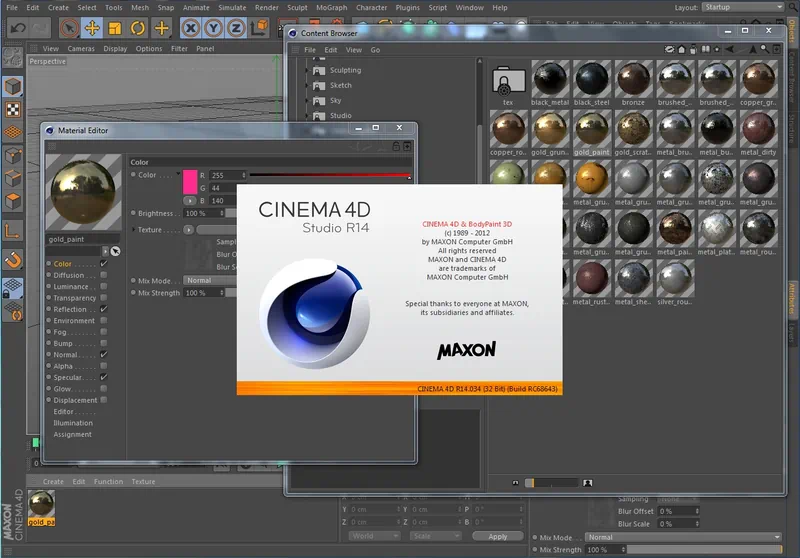Viewport: 800px width, 558px height.
Task: Open the Simulate menu
Action: tap(232, 8)
